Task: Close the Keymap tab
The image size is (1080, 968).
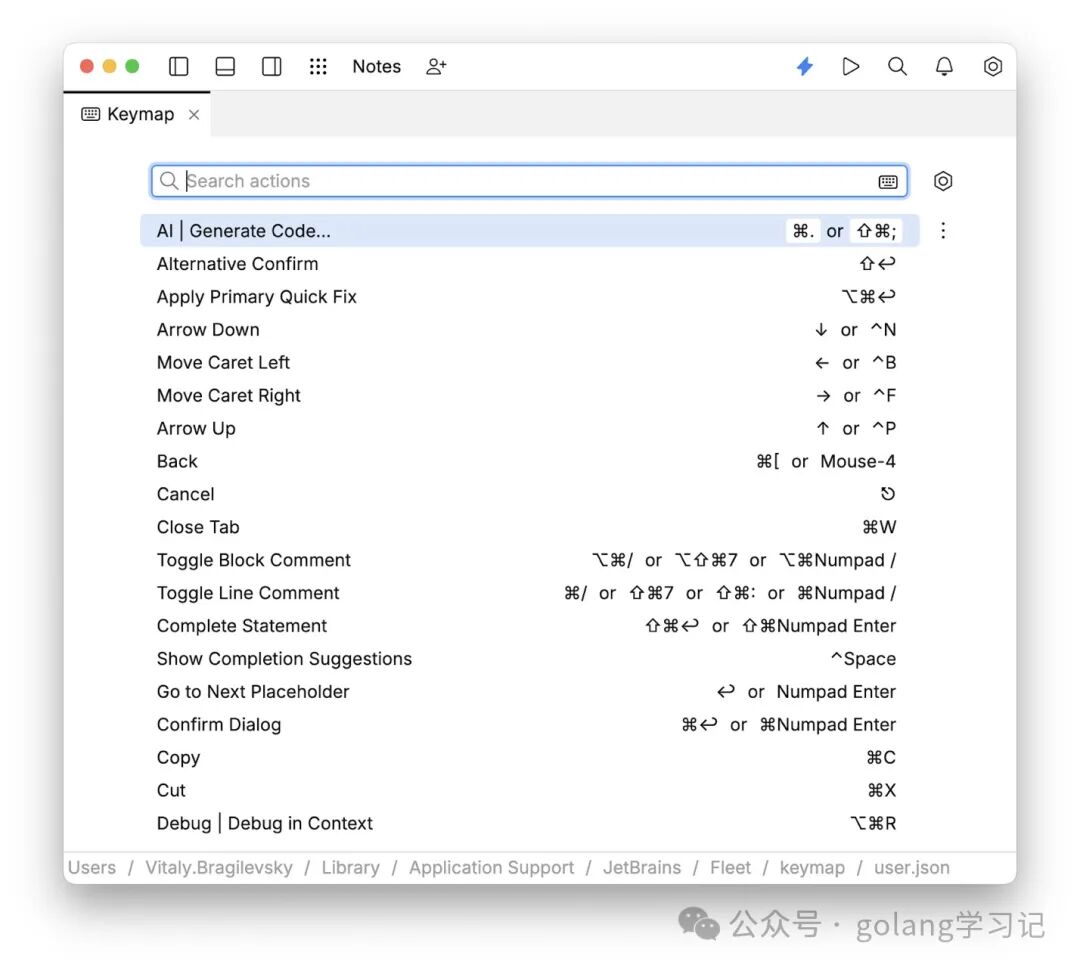Action: [x=194, y=114]
